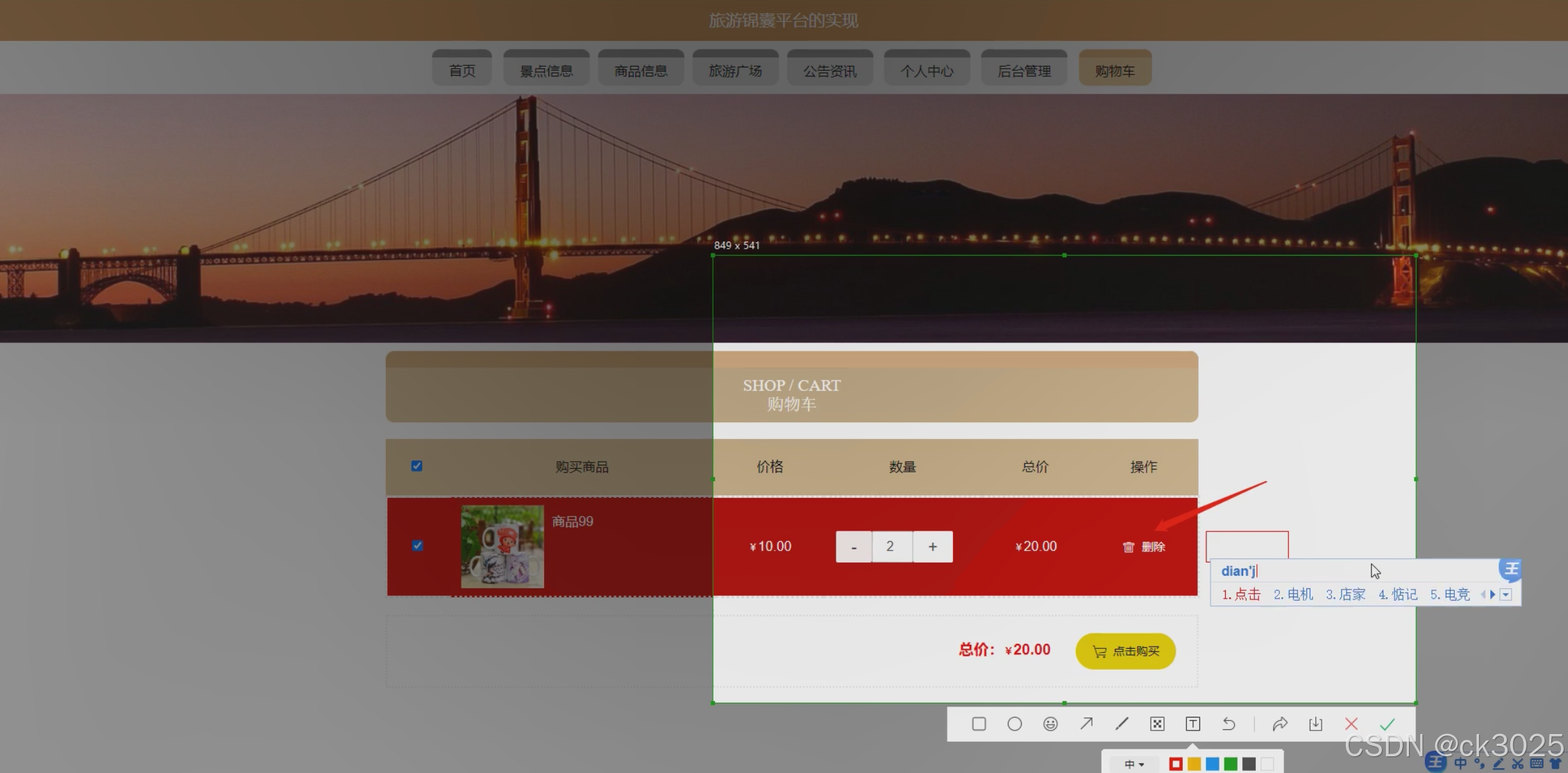Undo the last annotation
The image size is (1568, 773).
pyautogui.click(x=1229, y=724)
